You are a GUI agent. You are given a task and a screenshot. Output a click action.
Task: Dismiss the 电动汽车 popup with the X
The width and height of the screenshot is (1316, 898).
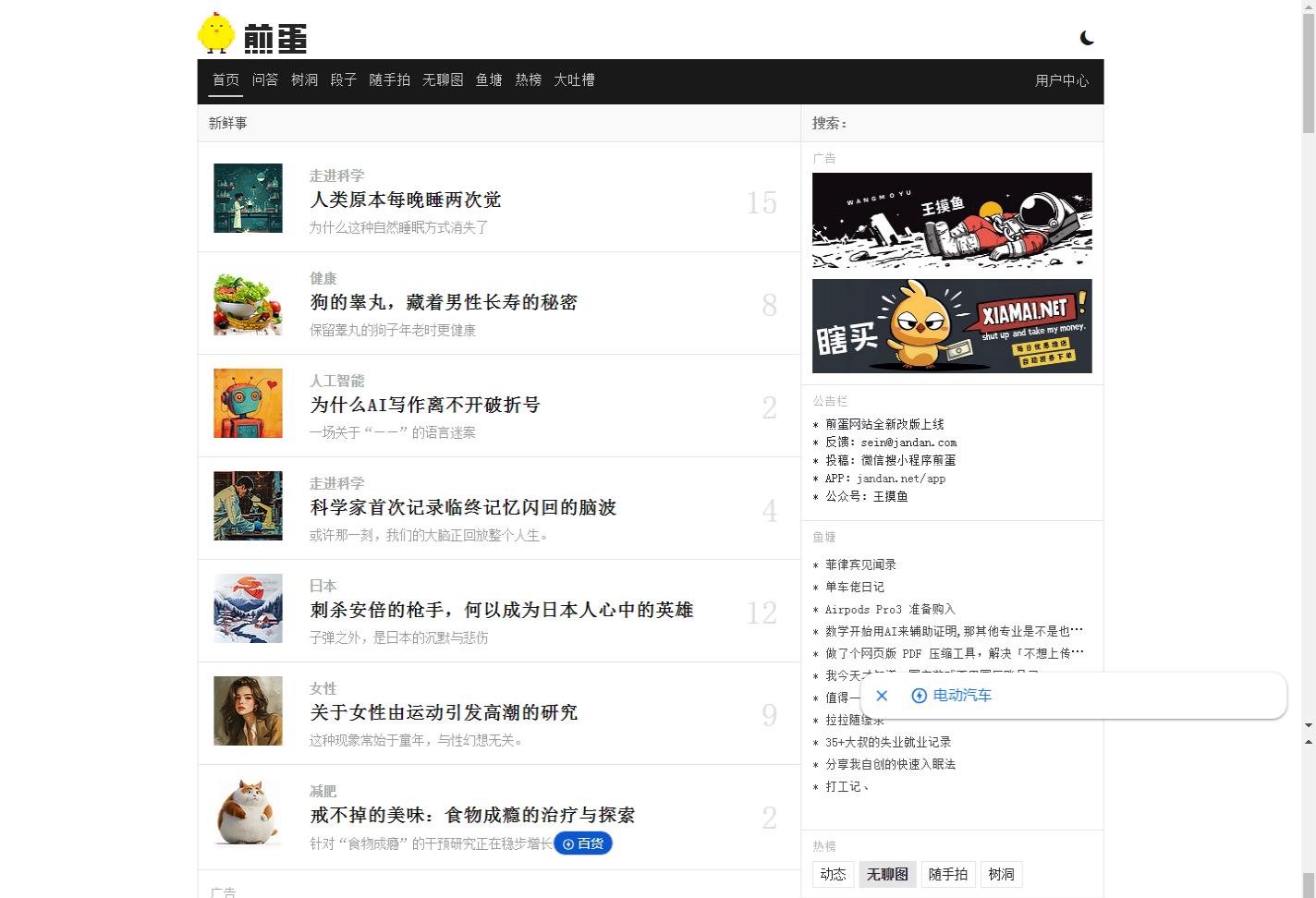pos(882,696)
